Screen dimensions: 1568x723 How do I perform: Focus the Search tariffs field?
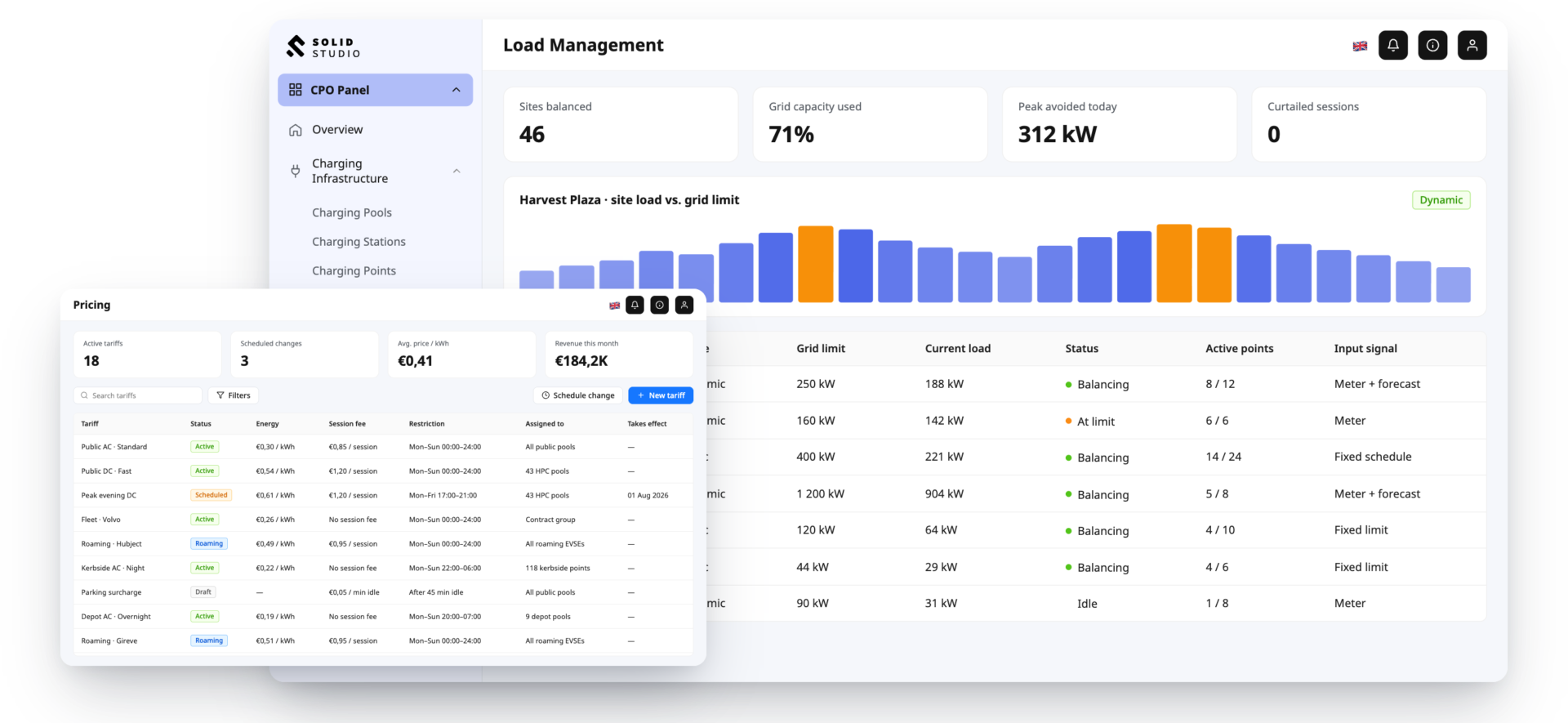point(138,395)
